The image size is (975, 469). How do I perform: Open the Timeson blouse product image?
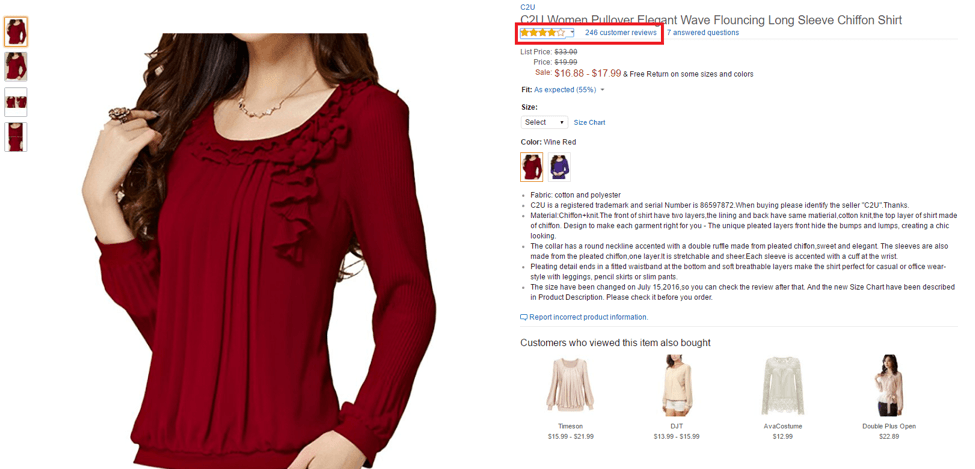(570, 386)
